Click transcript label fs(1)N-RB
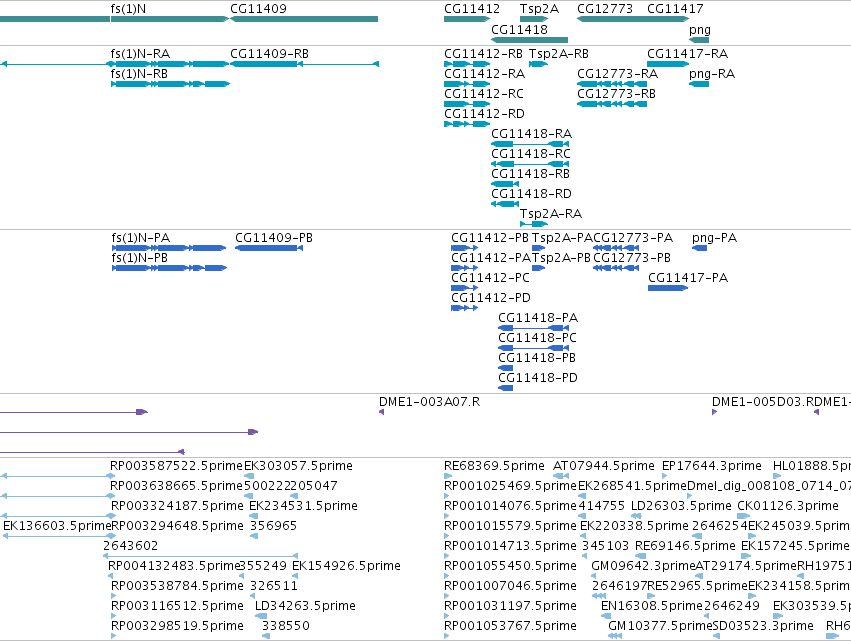Screen dimensions: 851x641 (x=139, y=74)
